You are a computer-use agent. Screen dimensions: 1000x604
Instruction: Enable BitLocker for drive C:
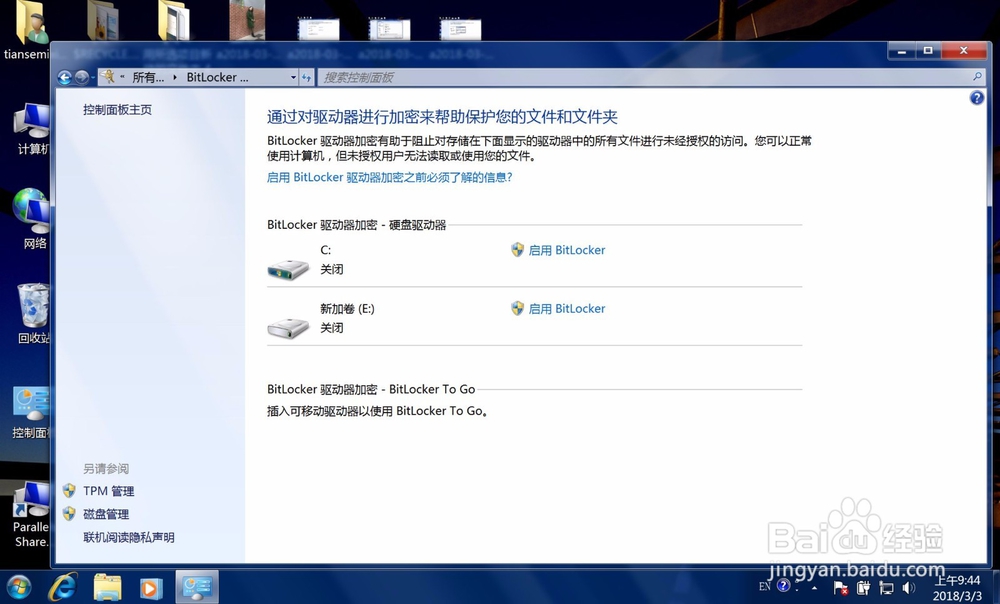click(x=567, y=250)
